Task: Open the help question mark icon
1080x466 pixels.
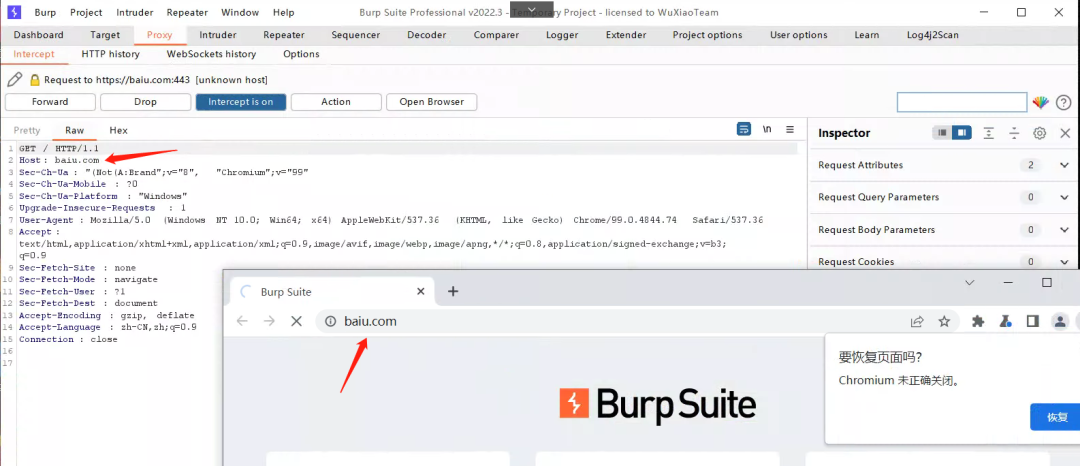Action: point(1063,103)
